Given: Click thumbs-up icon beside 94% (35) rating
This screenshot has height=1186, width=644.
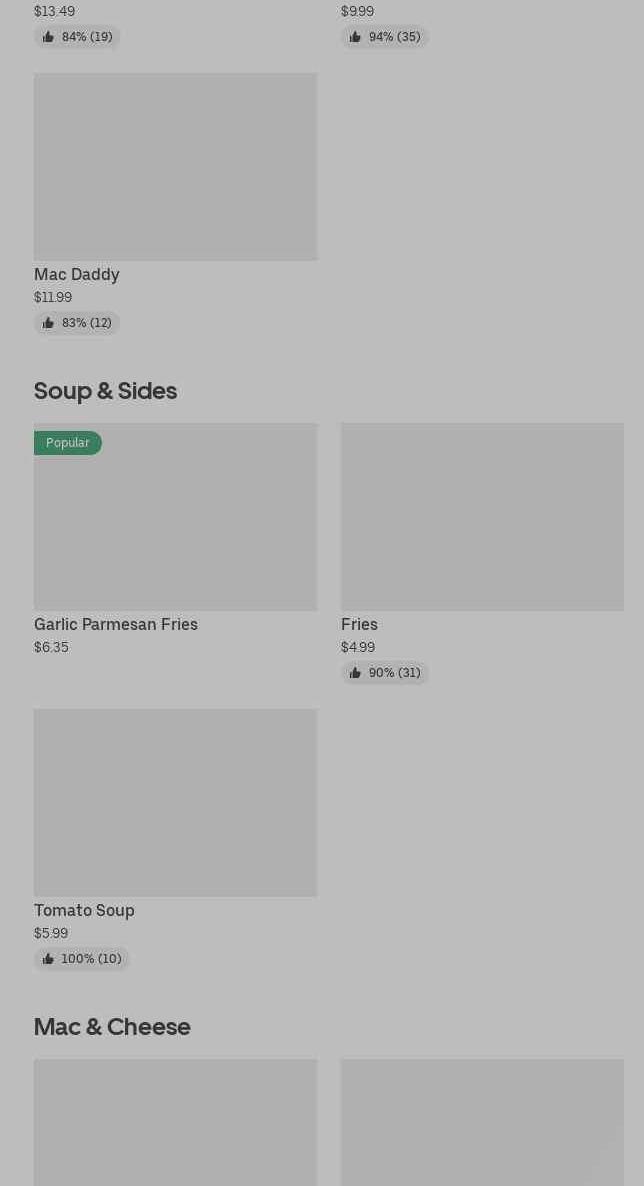Looking at the screenshot, I should coord(355,37).
